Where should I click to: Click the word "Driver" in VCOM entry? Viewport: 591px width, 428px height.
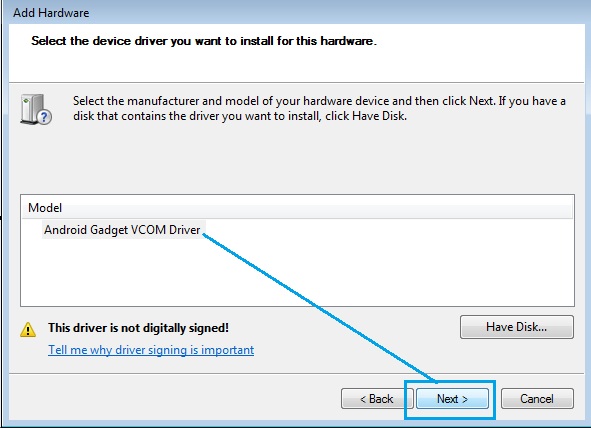184,230
